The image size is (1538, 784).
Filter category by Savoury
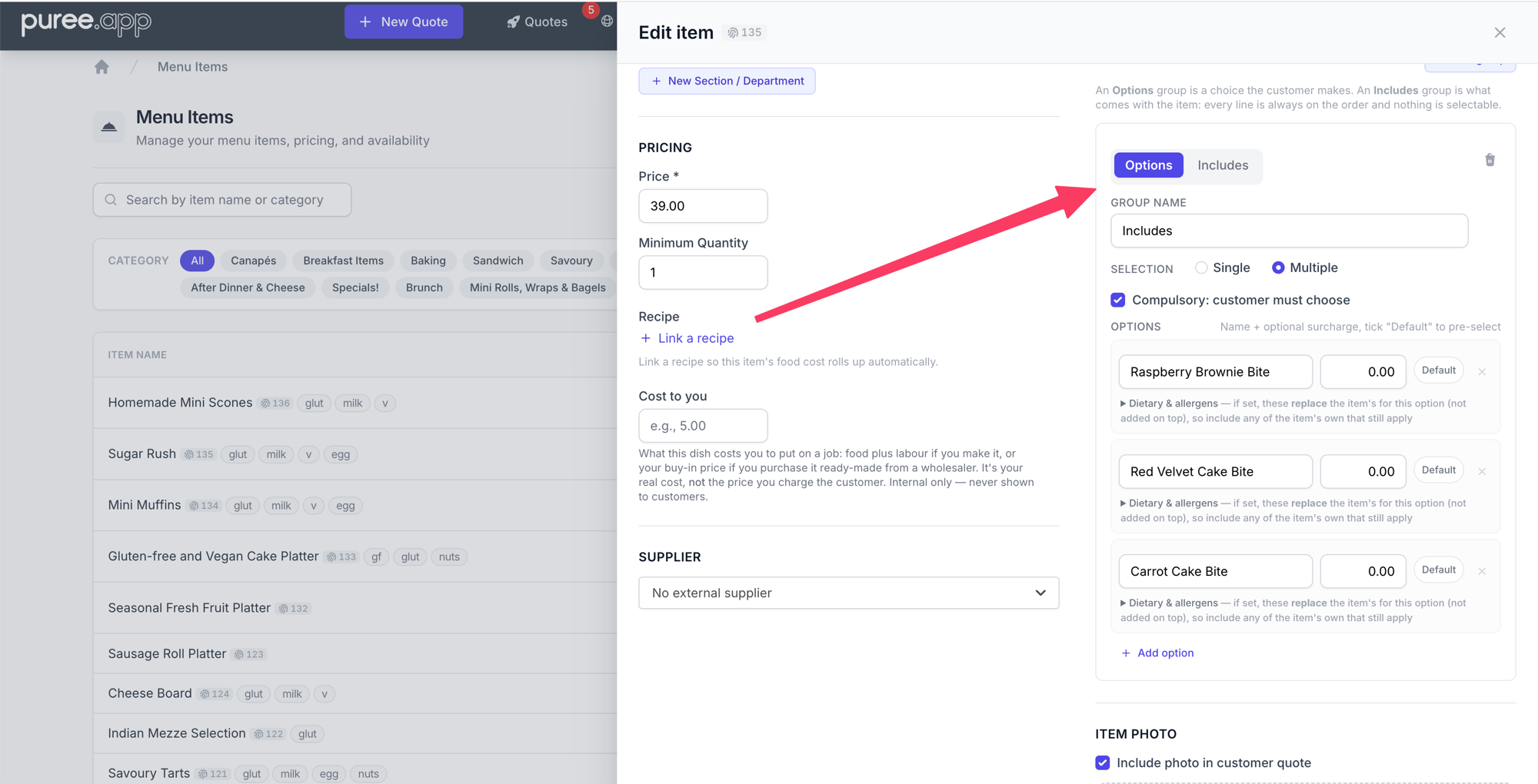pos(571,261)
